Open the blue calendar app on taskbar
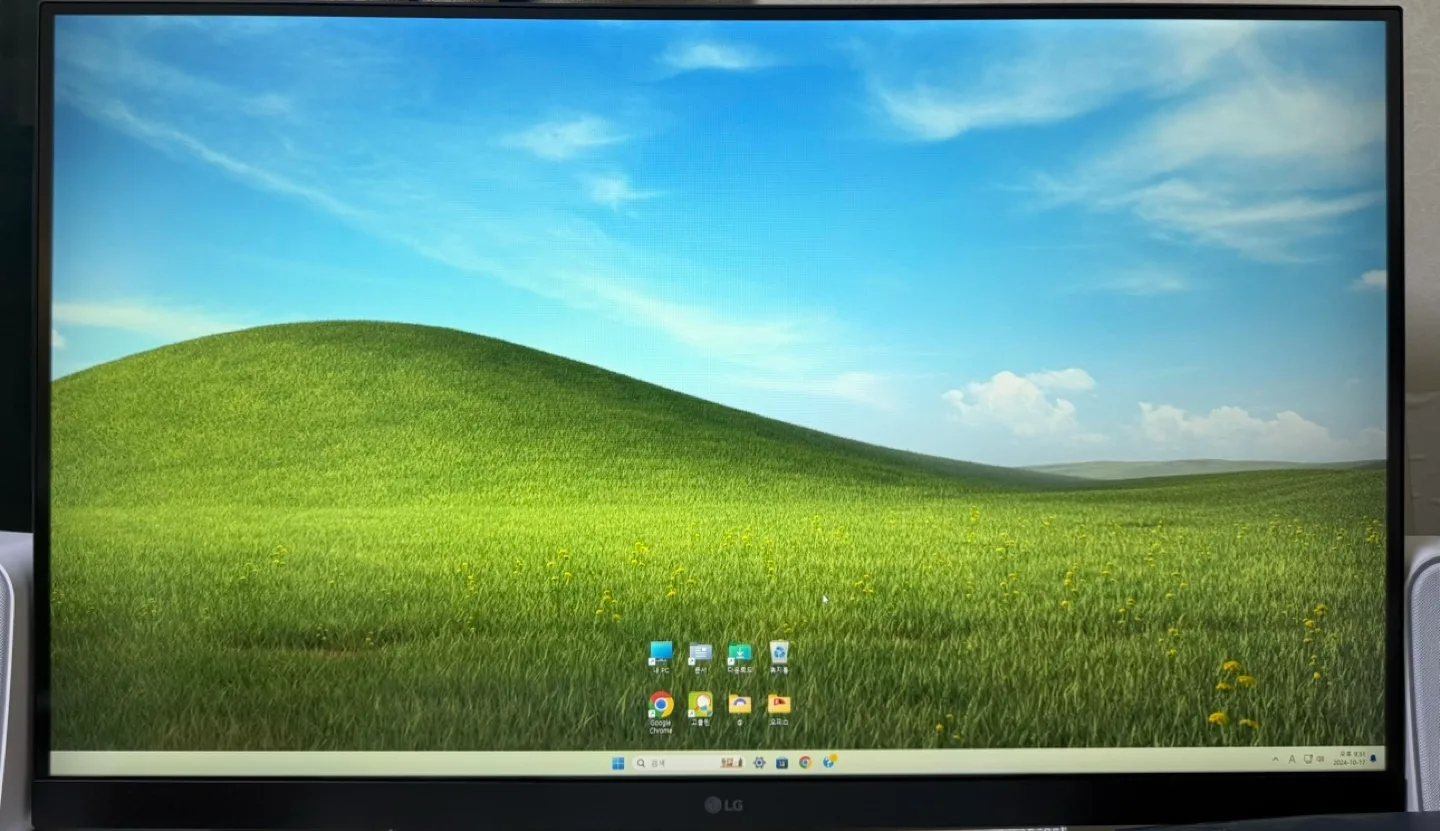 782,763
